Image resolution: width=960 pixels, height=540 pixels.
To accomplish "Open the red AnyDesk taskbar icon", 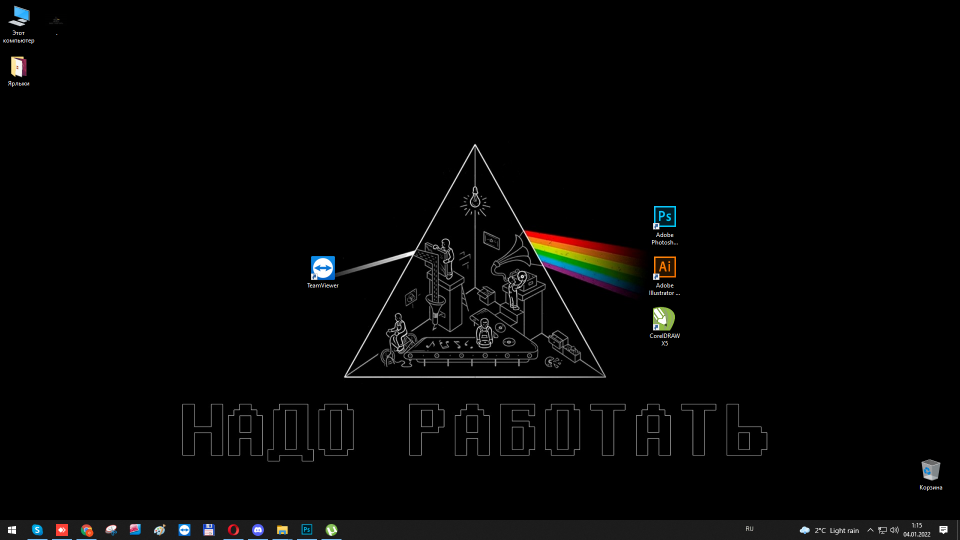I will click(62, 530).
